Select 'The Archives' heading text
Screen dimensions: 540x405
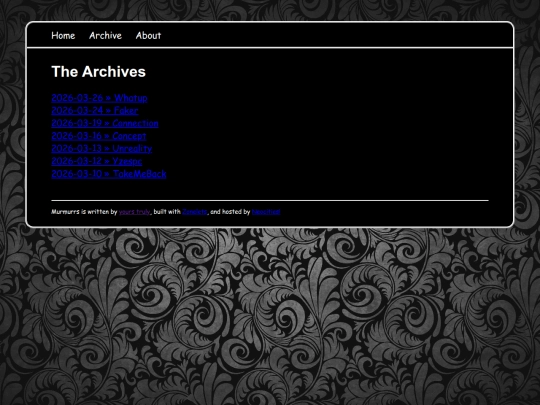click(x=98, y=72)
